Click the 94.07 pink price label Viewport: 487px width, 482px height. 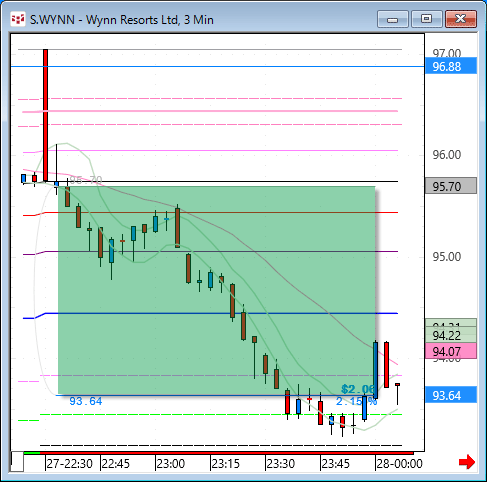pos(451,351)
